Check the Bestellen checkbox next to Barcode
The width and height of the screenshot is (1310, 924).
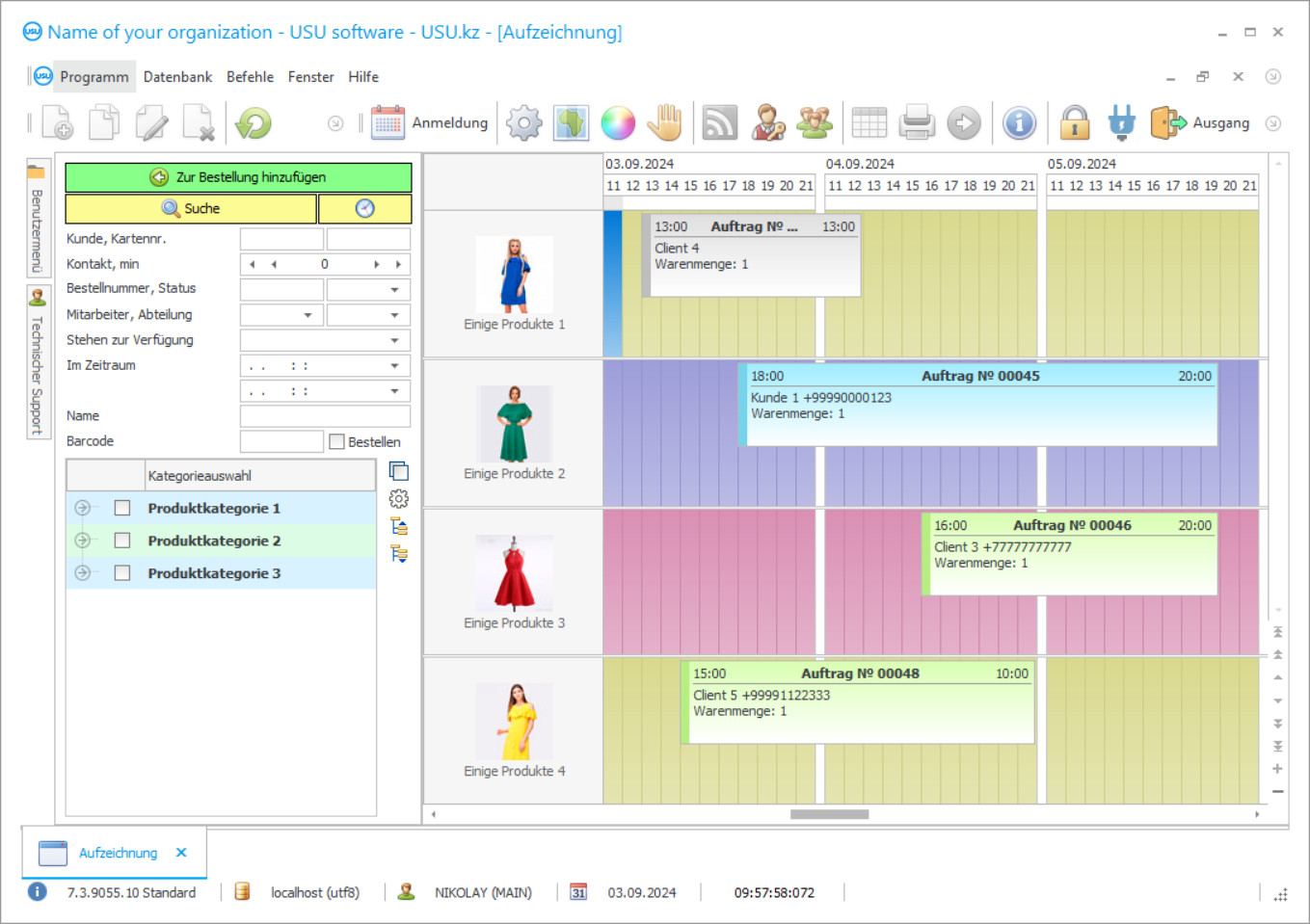[336, 441]
